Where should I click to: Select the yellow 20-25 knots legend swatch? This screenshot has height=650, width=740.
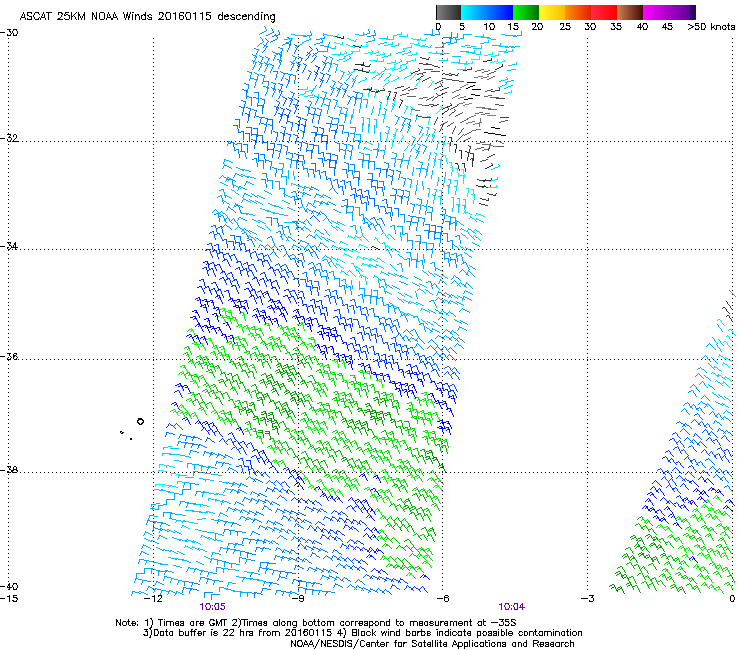pos(552,12)
